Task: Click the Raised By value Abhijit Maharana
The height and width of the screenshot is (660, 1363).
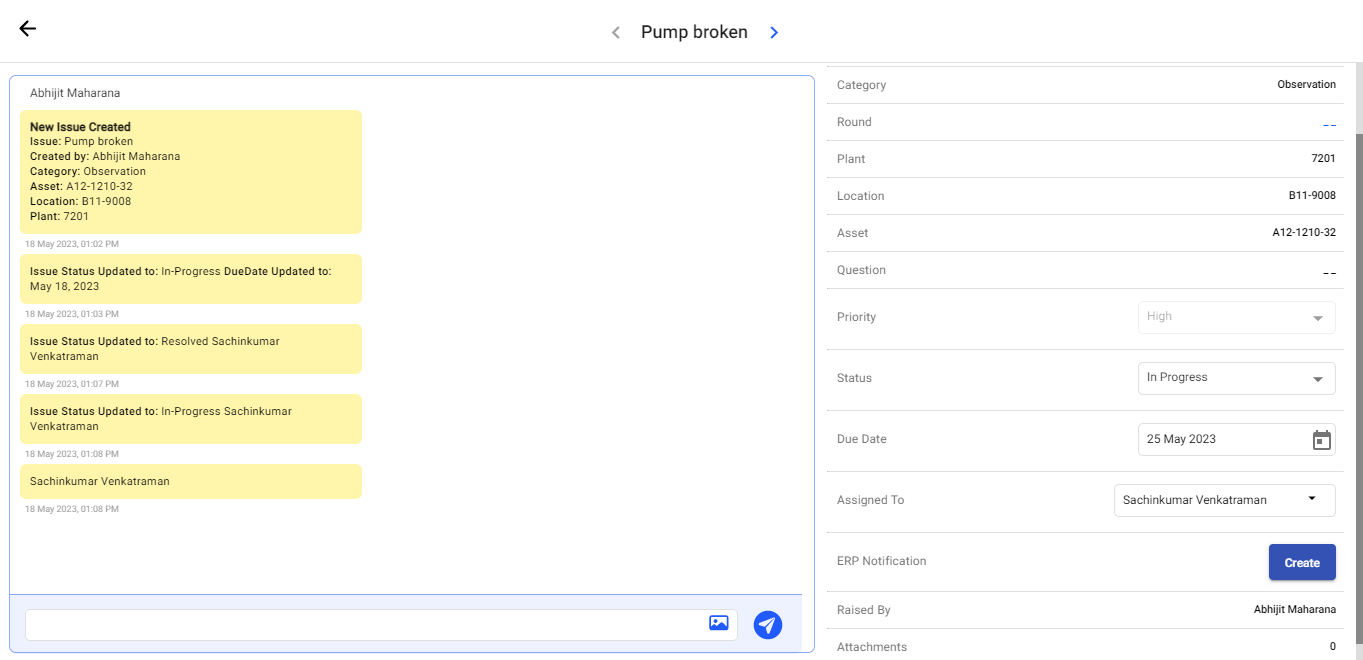Action: click(1294, 610)
